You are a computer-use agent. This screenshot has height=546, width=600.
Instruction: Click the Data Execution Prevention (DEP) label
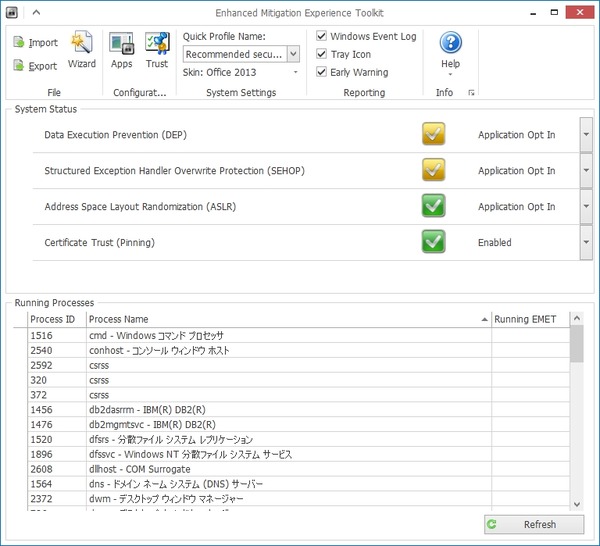point(116,135)
